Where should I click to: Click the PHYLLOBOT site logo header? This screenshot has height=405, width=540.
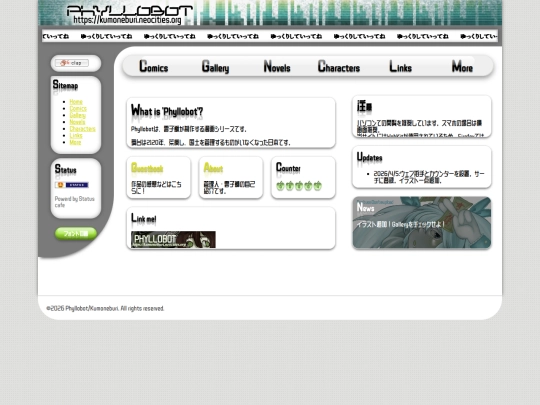coord(129,11)
